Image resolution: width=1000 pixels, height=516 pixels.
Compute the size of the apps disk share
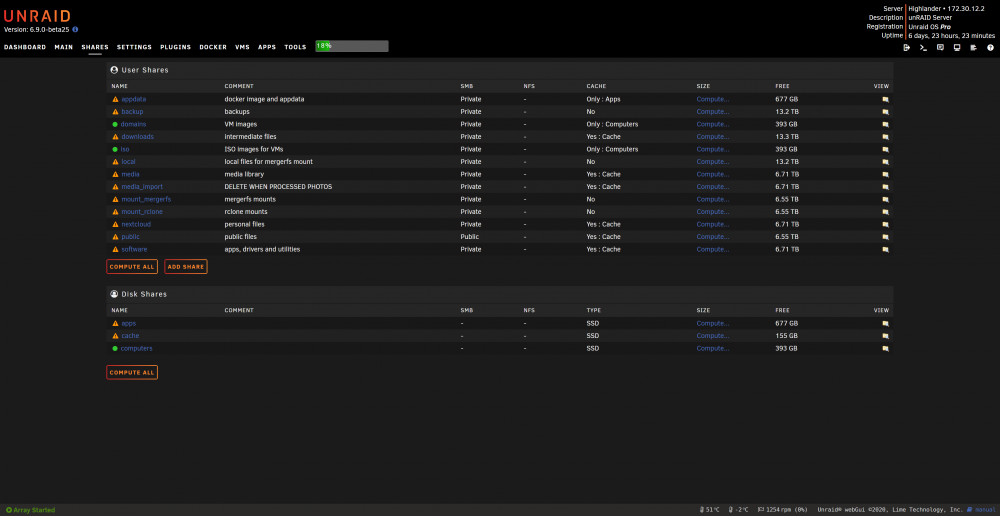tap(713, 323)
